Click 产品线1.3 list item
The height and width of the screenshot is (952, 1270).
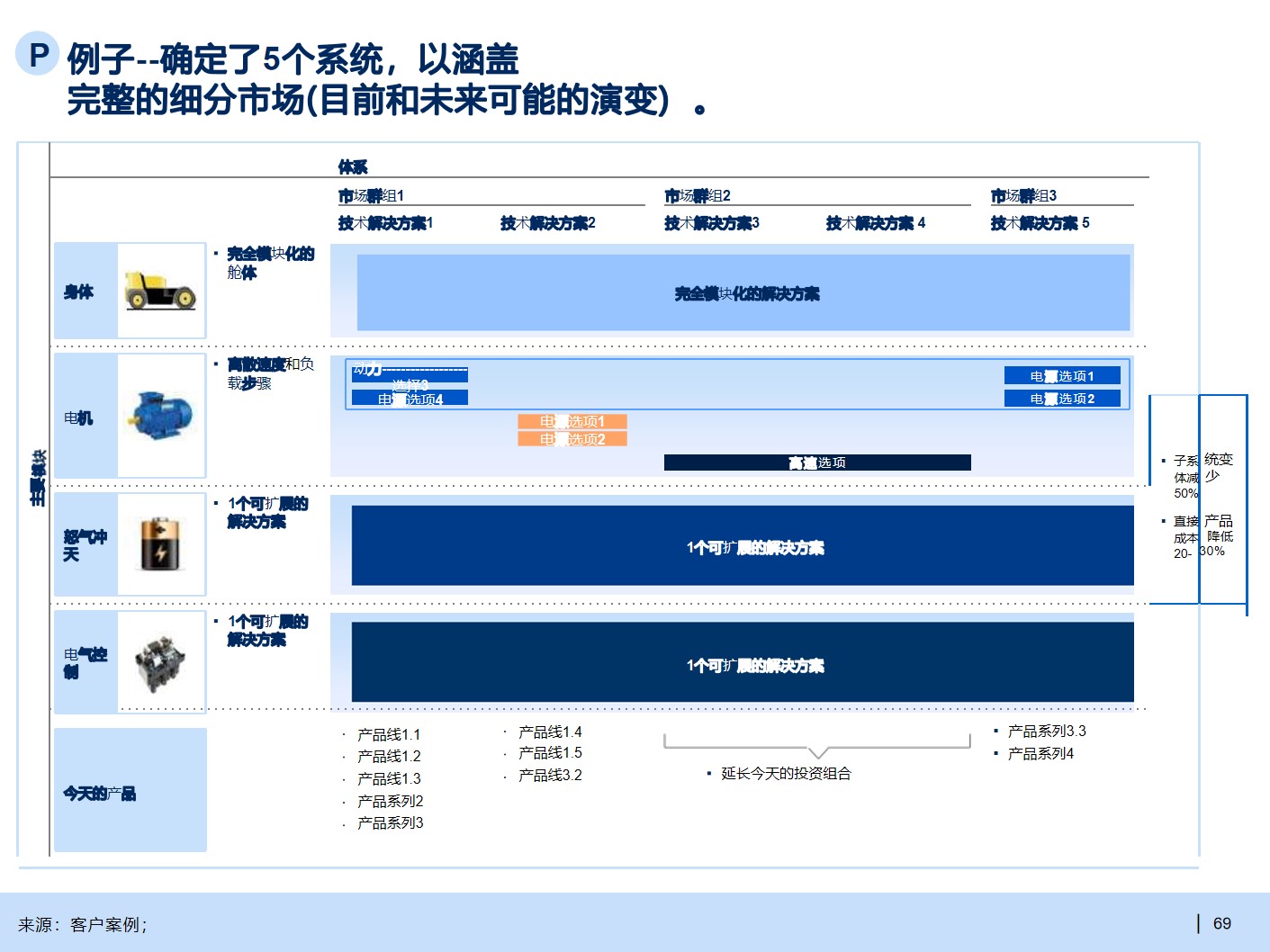389,778
